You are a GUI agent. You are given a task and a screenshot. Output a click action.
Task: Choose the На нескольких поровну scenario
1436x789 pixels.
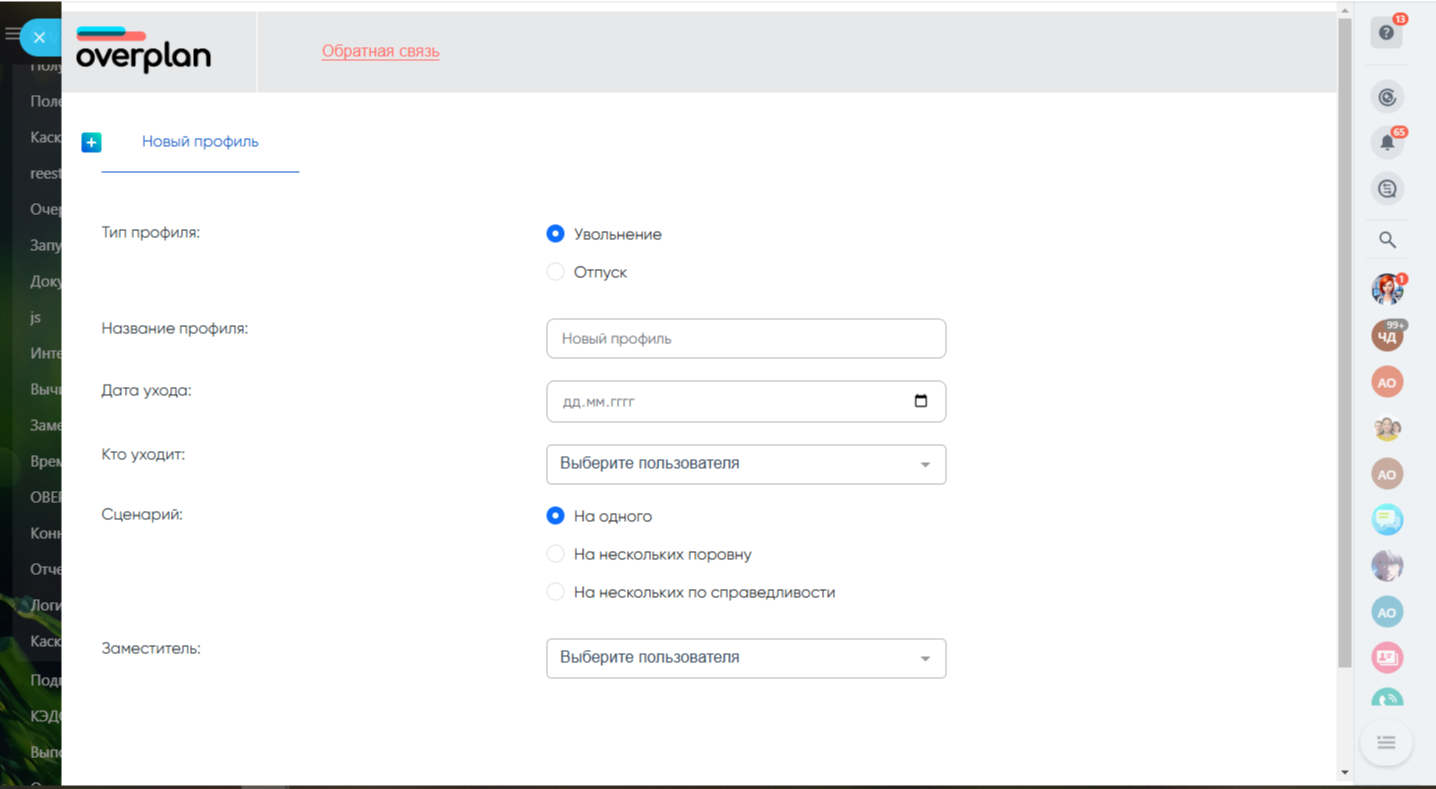(556, 554)
